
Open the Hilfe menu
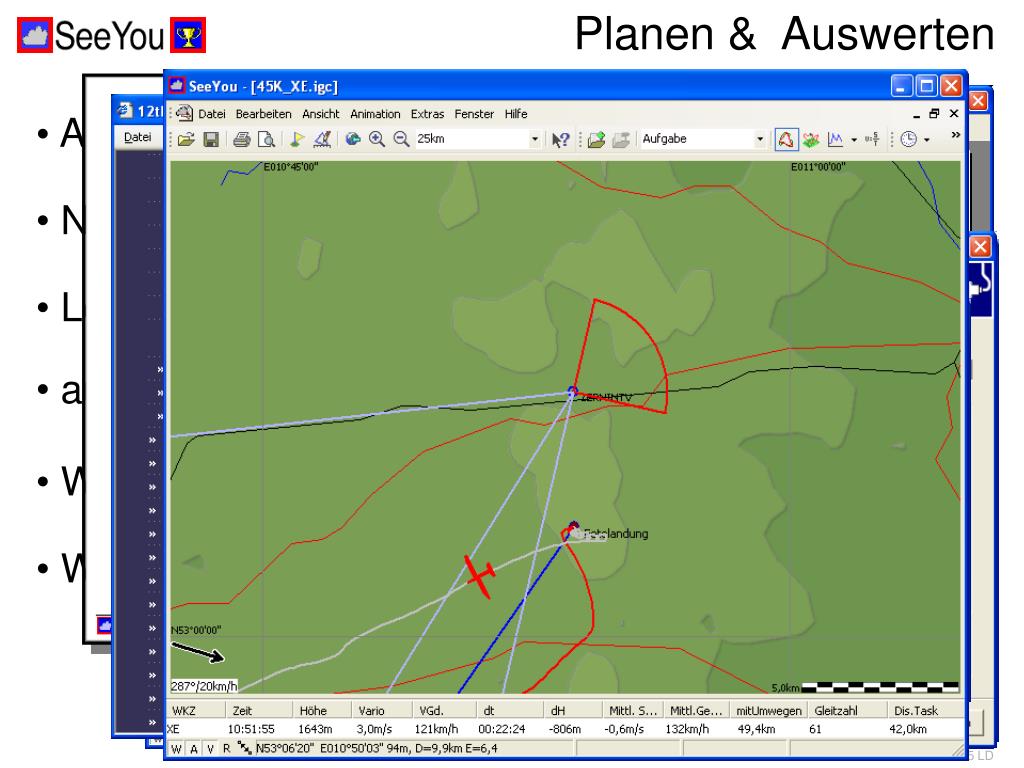pyautogui.click(x=516, y=114)
